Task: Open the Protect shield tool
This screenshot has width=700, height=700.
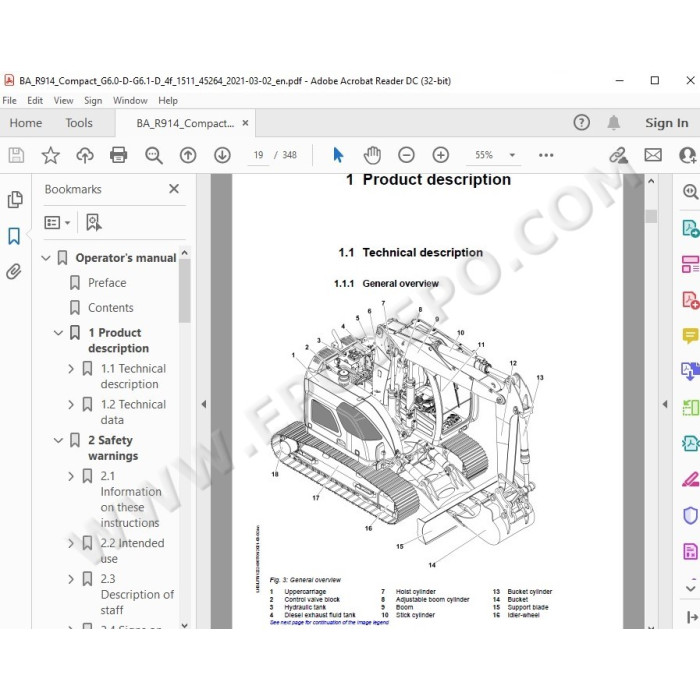Action: (x=690, y=515)
